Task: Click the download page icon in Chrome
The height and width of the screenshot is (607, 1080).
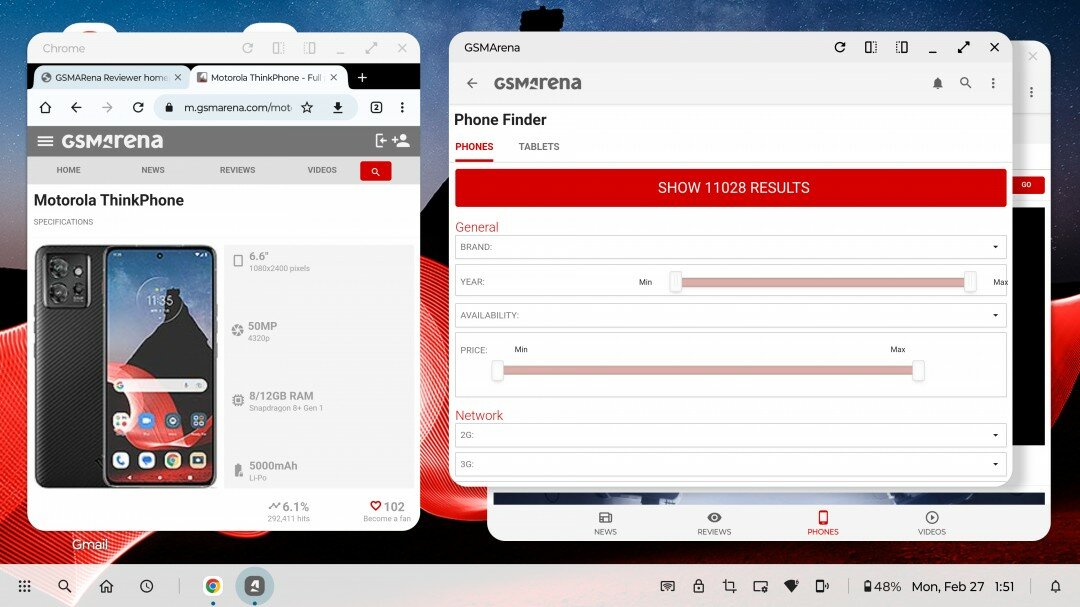Action: [x=338, y=107]
